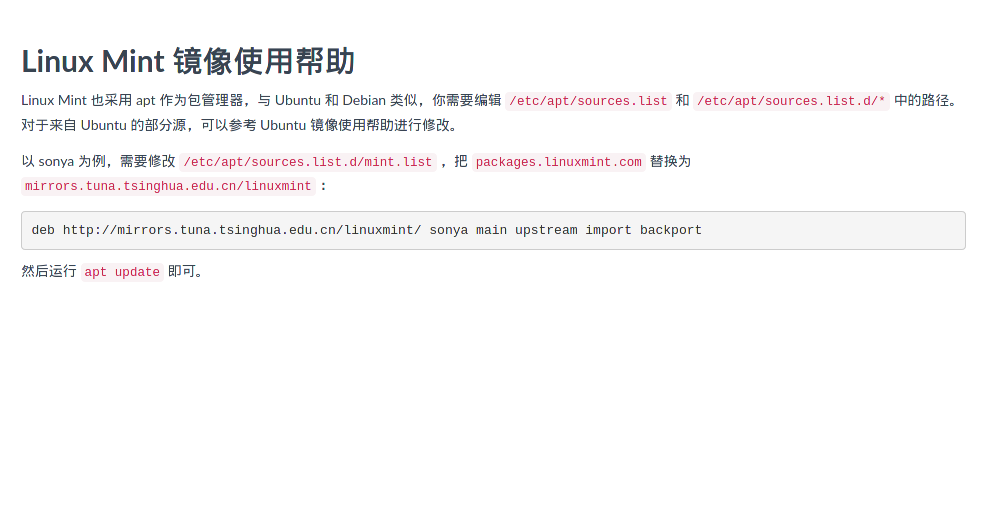Viewport: 1000px width, 509px height.
Task: Click the /etc/apt/sources.list.d/* inline code
Action: click(790, 101)
